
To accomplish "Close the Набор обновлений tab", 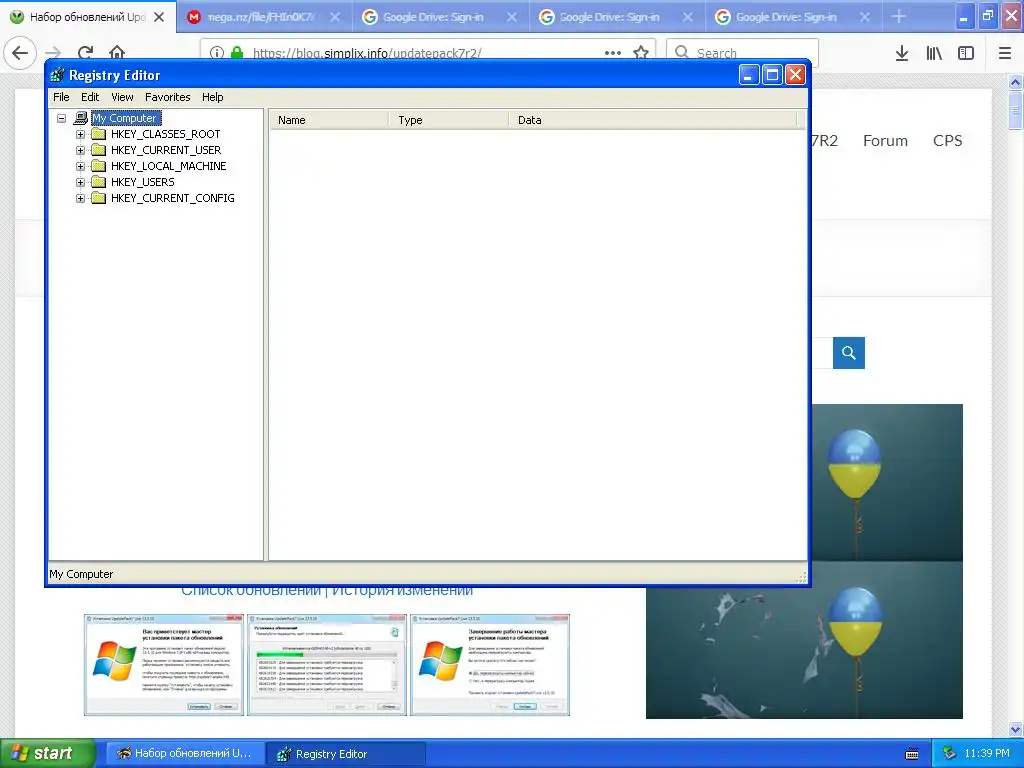I will pos(159,18).
